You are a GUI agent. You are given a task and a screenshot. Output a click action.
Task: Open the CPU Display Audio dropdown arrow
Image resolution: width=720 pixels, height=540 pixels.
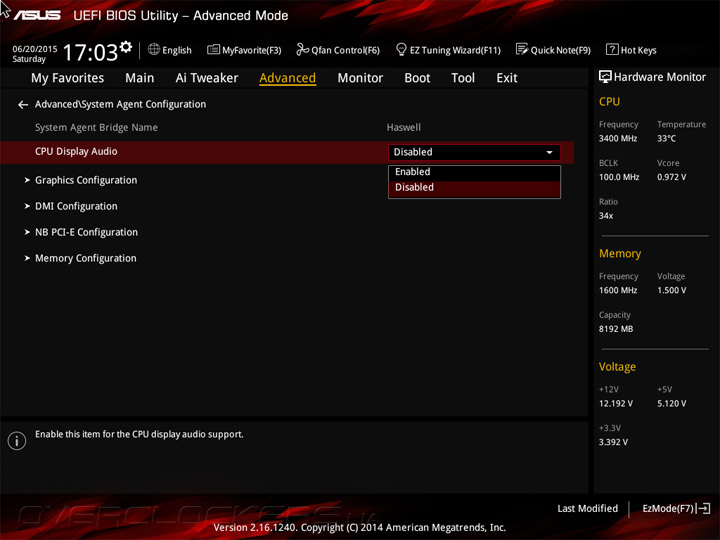(x=549, y=152)
